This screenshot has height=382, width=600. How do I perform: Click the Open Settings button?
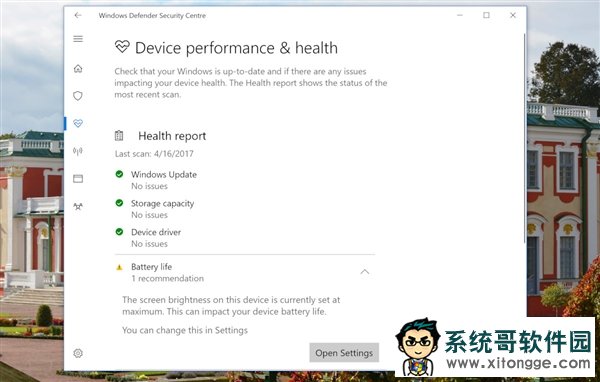tap(344, 353)
